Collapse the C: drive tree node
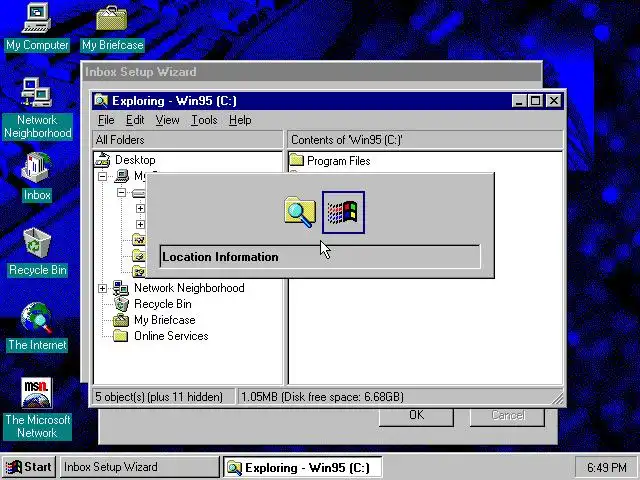 pyautogui.click(x=121, y=192)
